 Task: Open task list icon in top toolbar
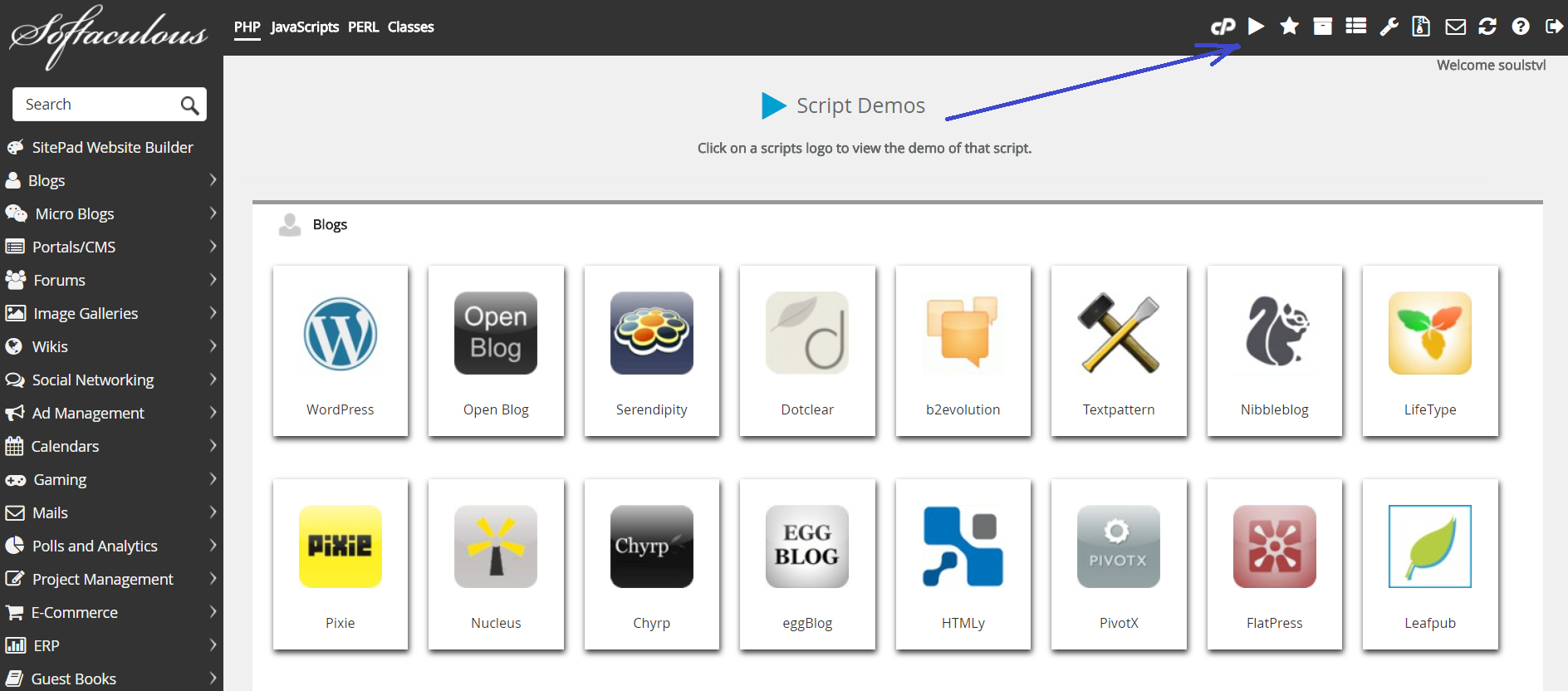pos(1355,27)
